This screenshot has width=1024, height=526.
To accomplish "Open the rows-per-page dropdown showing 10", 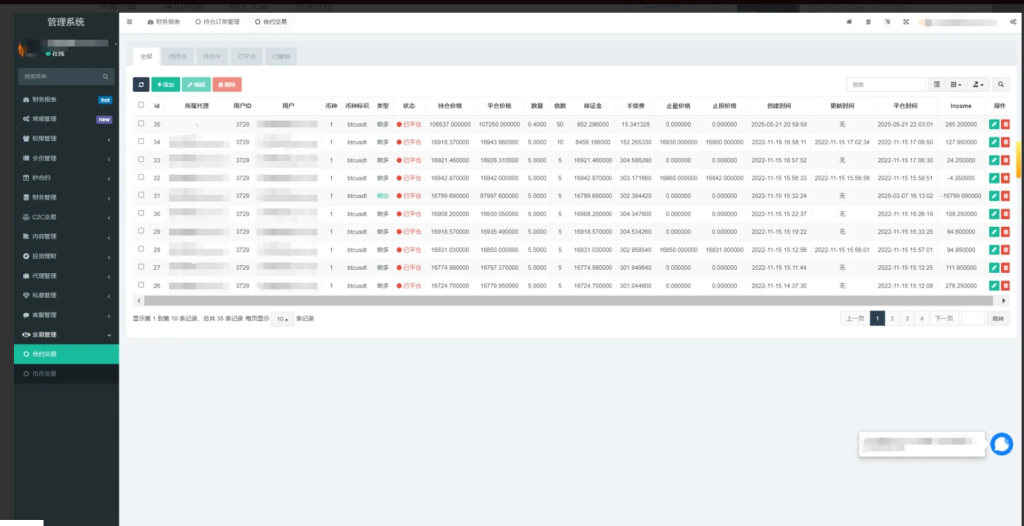I will coord(282,319).
